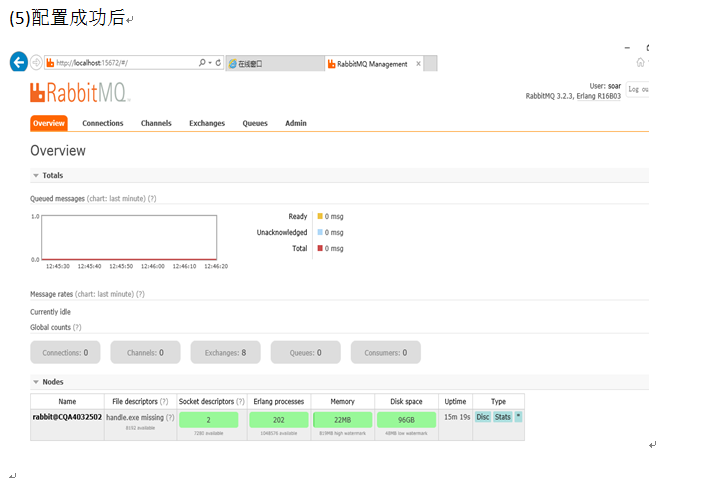Open the Exchanges tab
Viewport: 724px width, 478px height.
(207, 123)
